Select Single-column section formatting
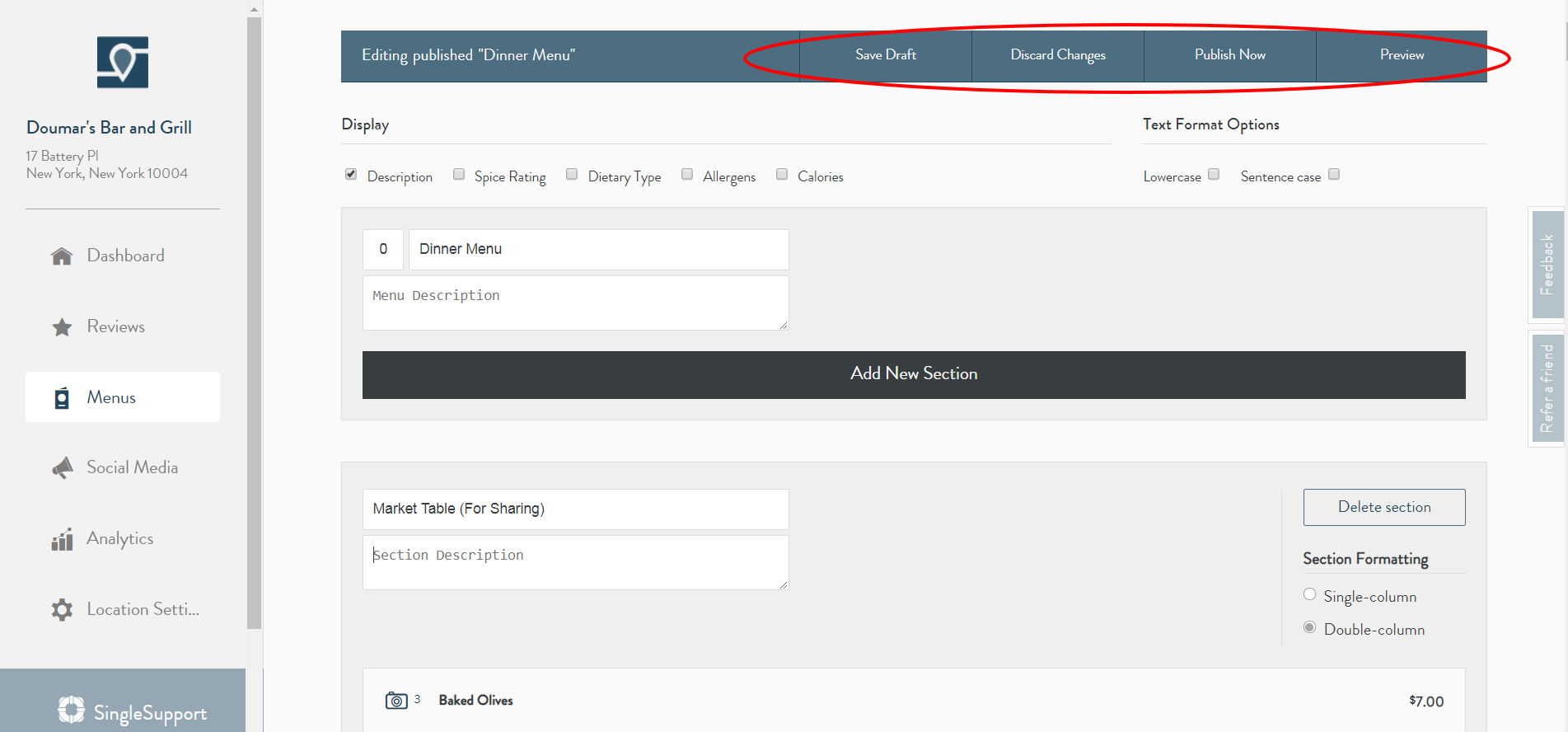 [x=1309, y=594]
